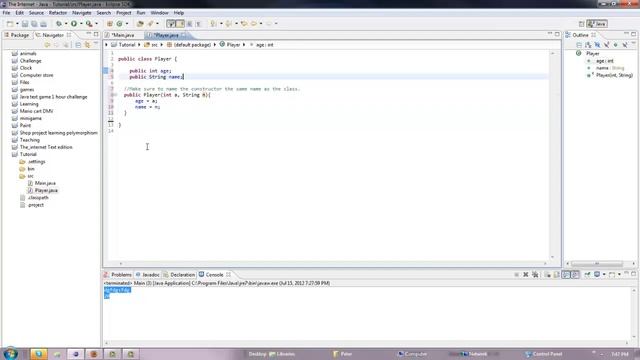Click the Next Annotation toolbar icon
The width and height of the screenshot is (640, 360).
(x=213, y=24)
